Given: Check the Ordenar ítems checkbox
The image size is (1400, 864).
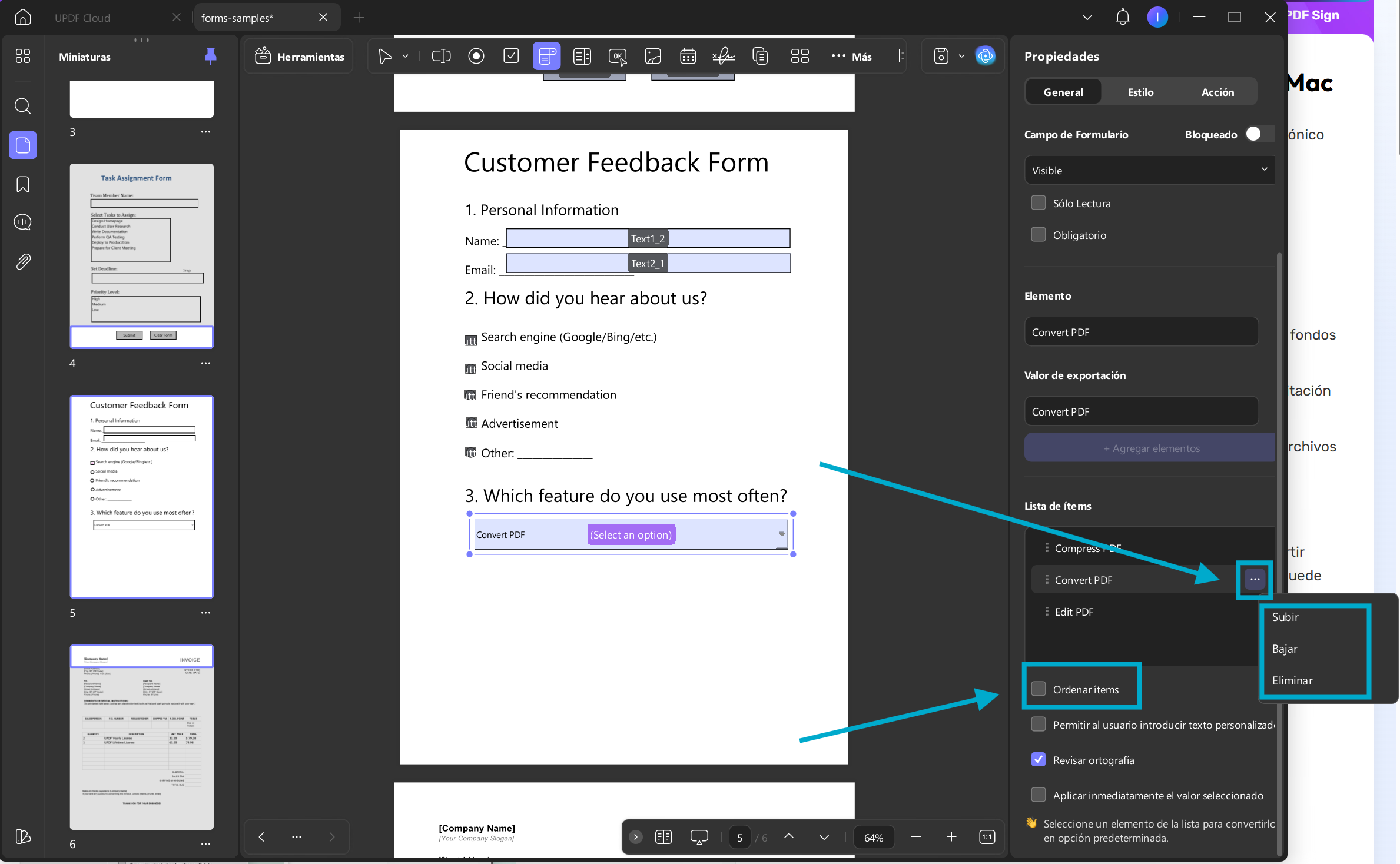Looking at the screenshot, I should tap(1039, 689).
